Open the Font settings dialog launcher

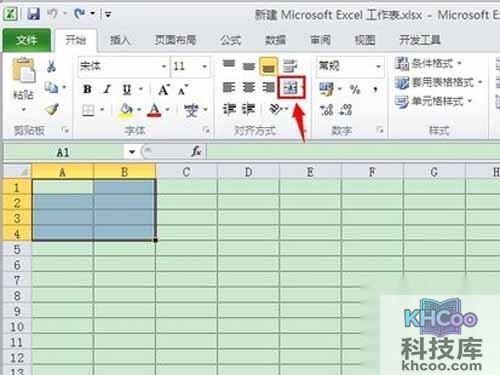tap(206, 130)
